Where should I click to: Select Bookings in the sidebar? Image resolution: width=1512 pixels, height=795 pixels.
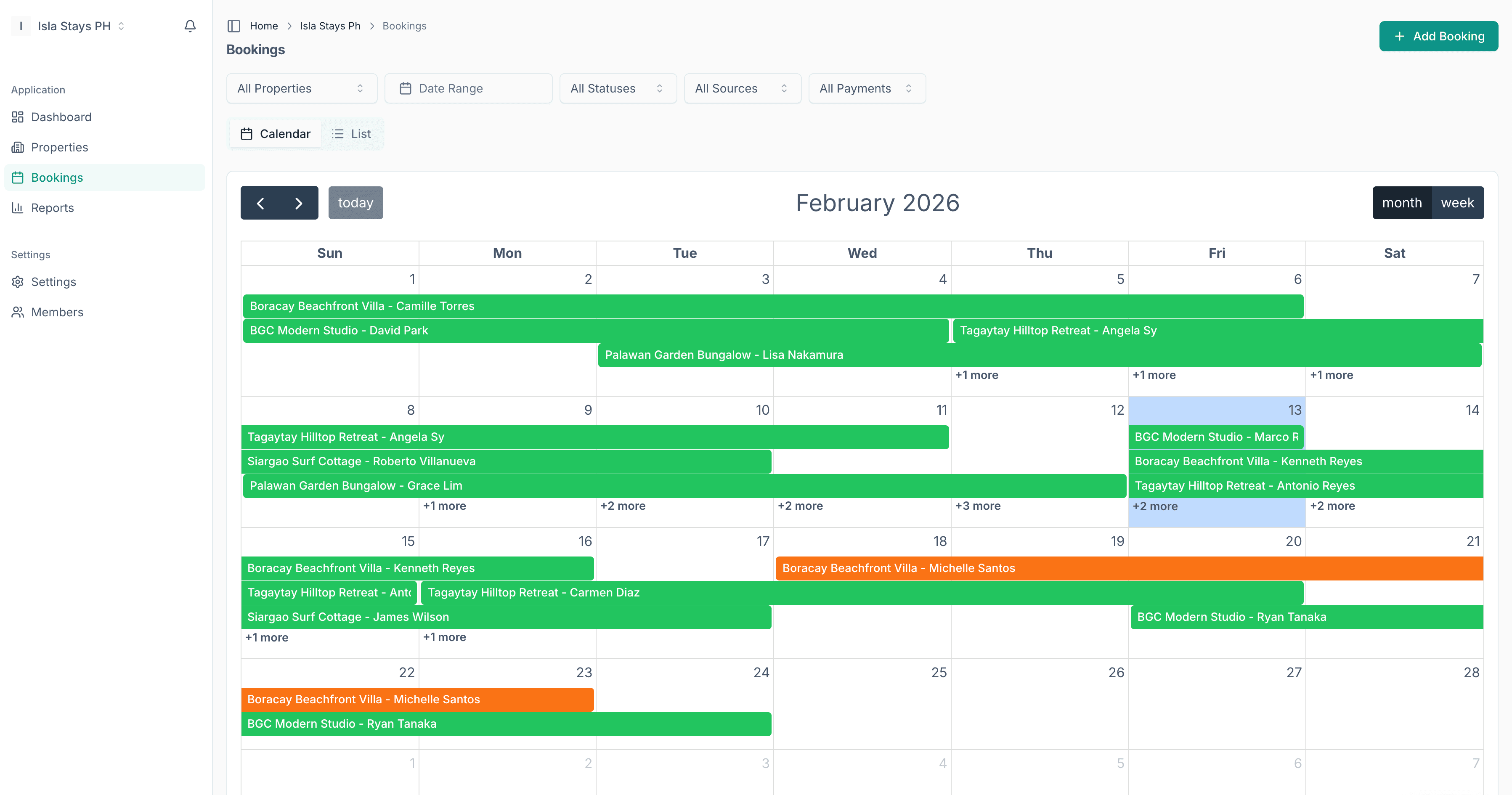coord(57,177)
